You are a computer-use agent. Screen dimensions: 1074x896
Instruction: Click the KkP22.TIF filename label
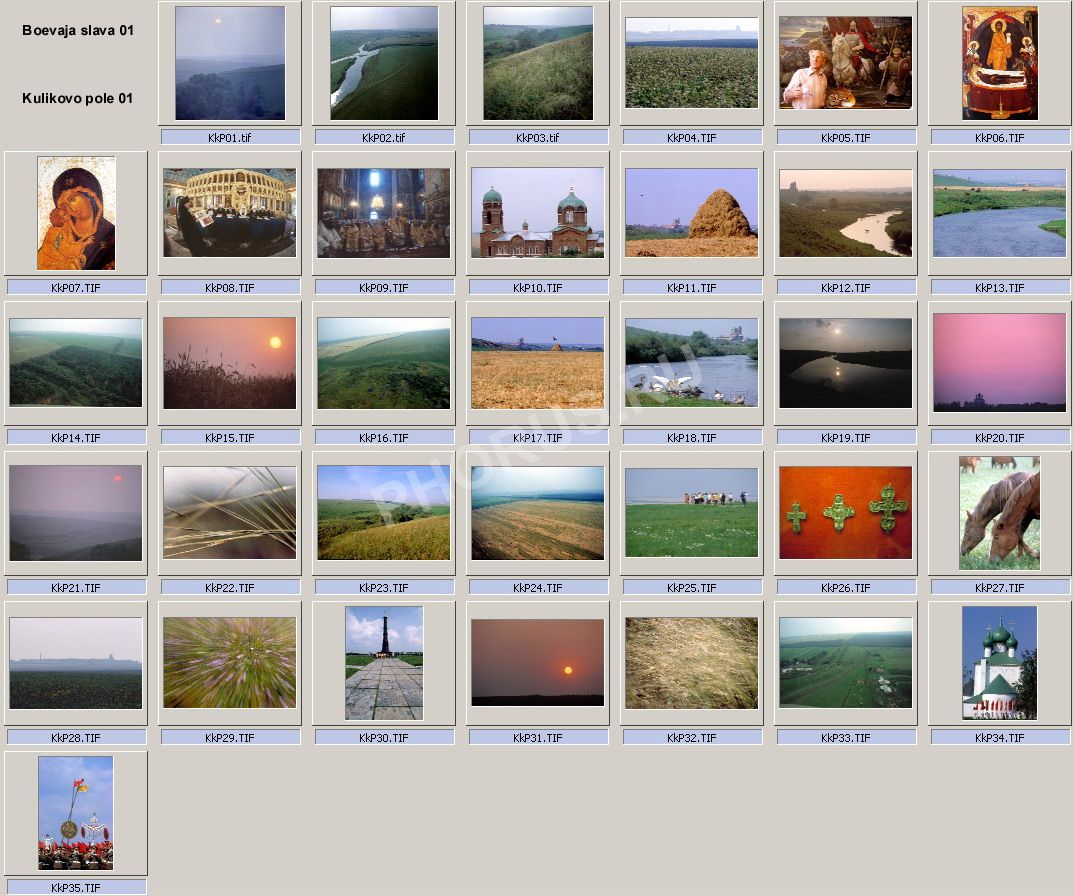[230, 588]
